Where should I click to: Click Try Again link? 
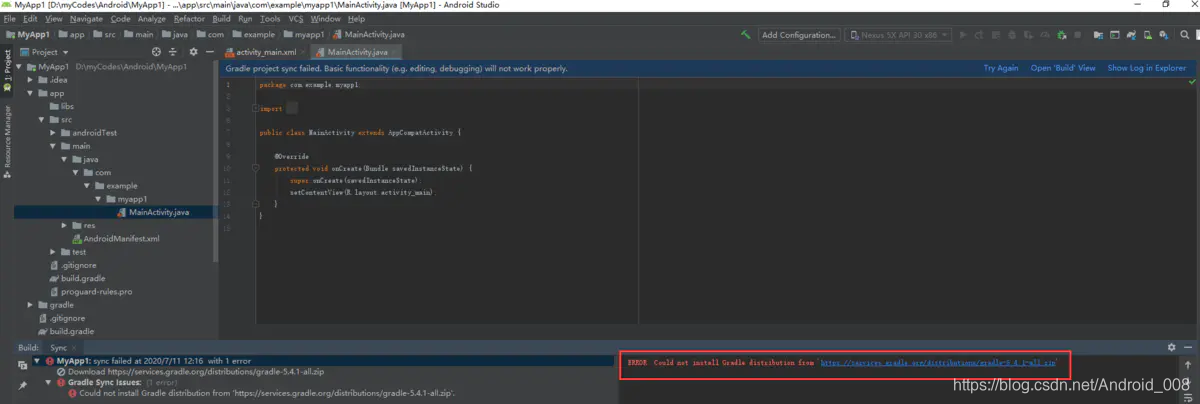(1001, 69)
